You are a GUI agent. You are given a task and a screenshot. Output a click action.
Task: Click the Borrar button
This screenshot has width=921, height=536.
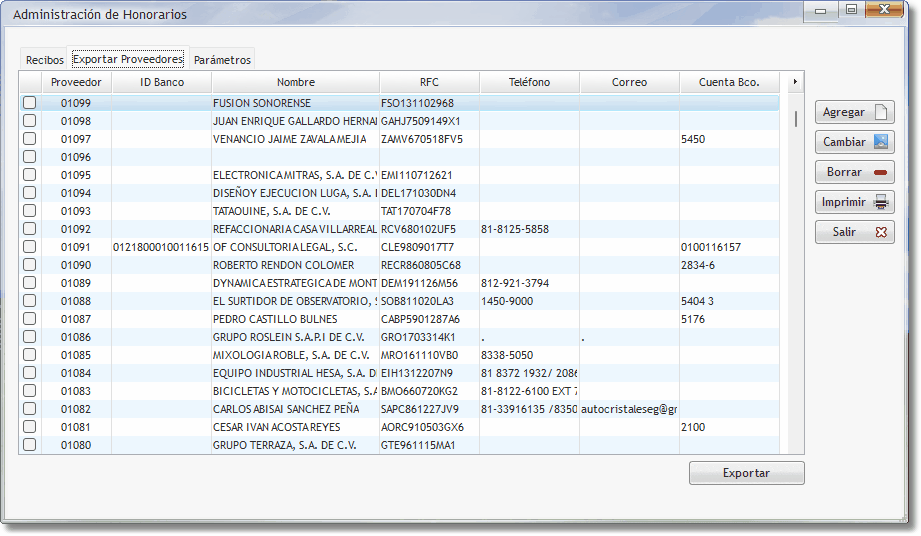[855, 172]
